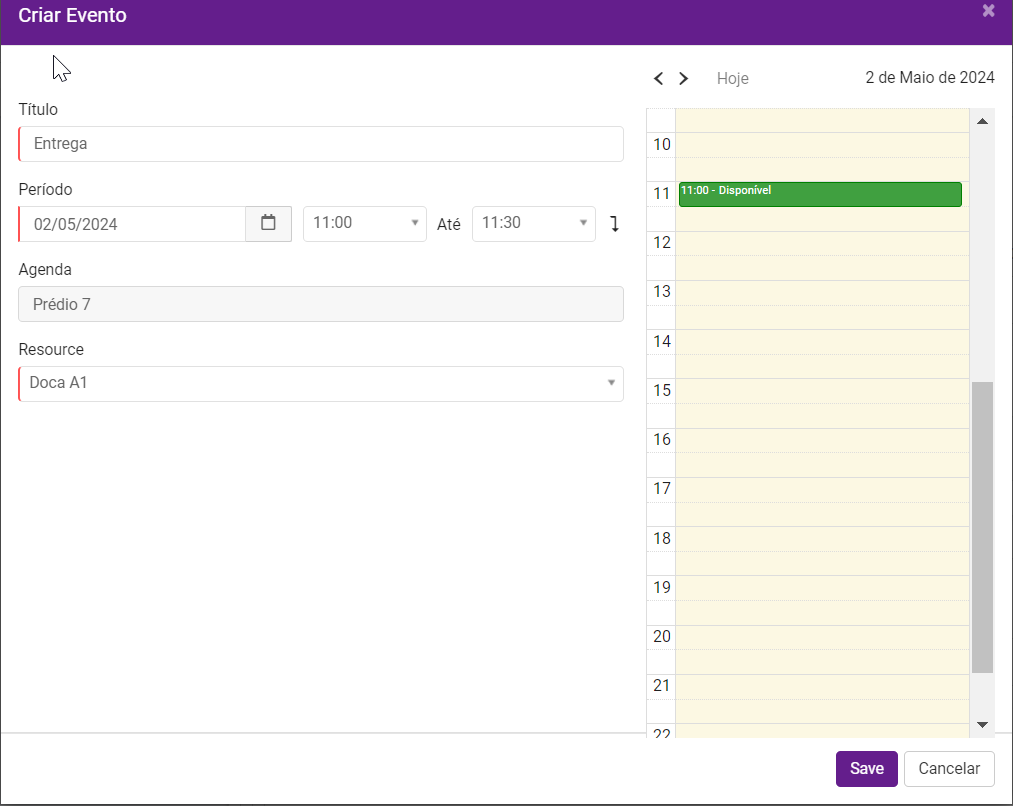Screen dimensions: 1013x806
Task: Close the Criar Evento dialog
Action: coord(988,10)
